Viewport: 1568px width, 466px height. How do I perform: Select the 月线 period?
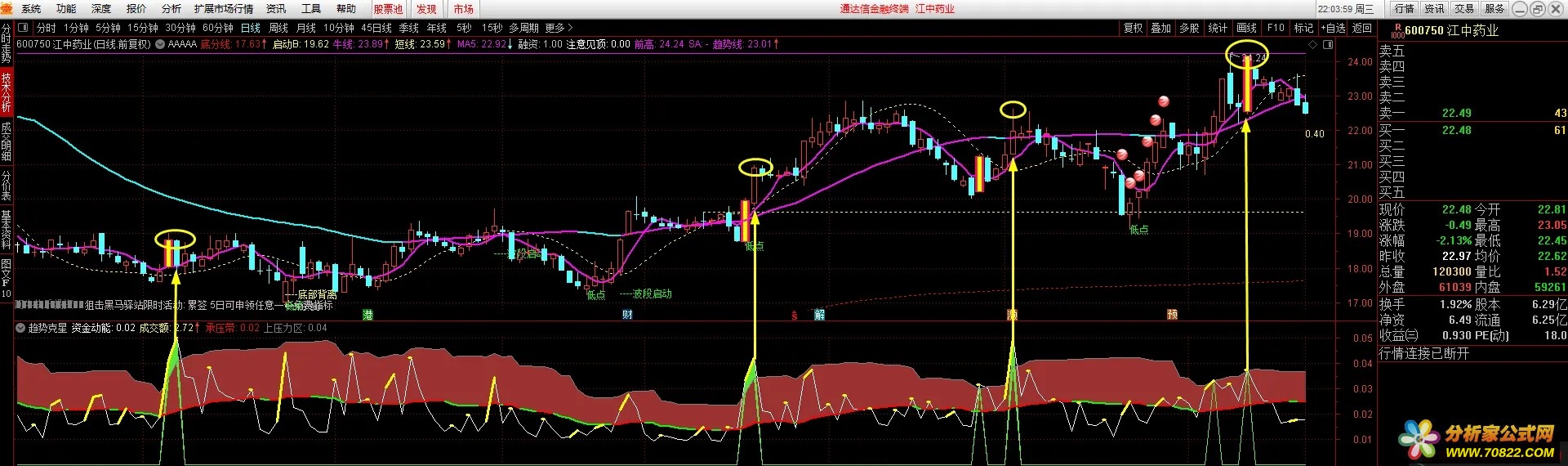pos(306,28)
